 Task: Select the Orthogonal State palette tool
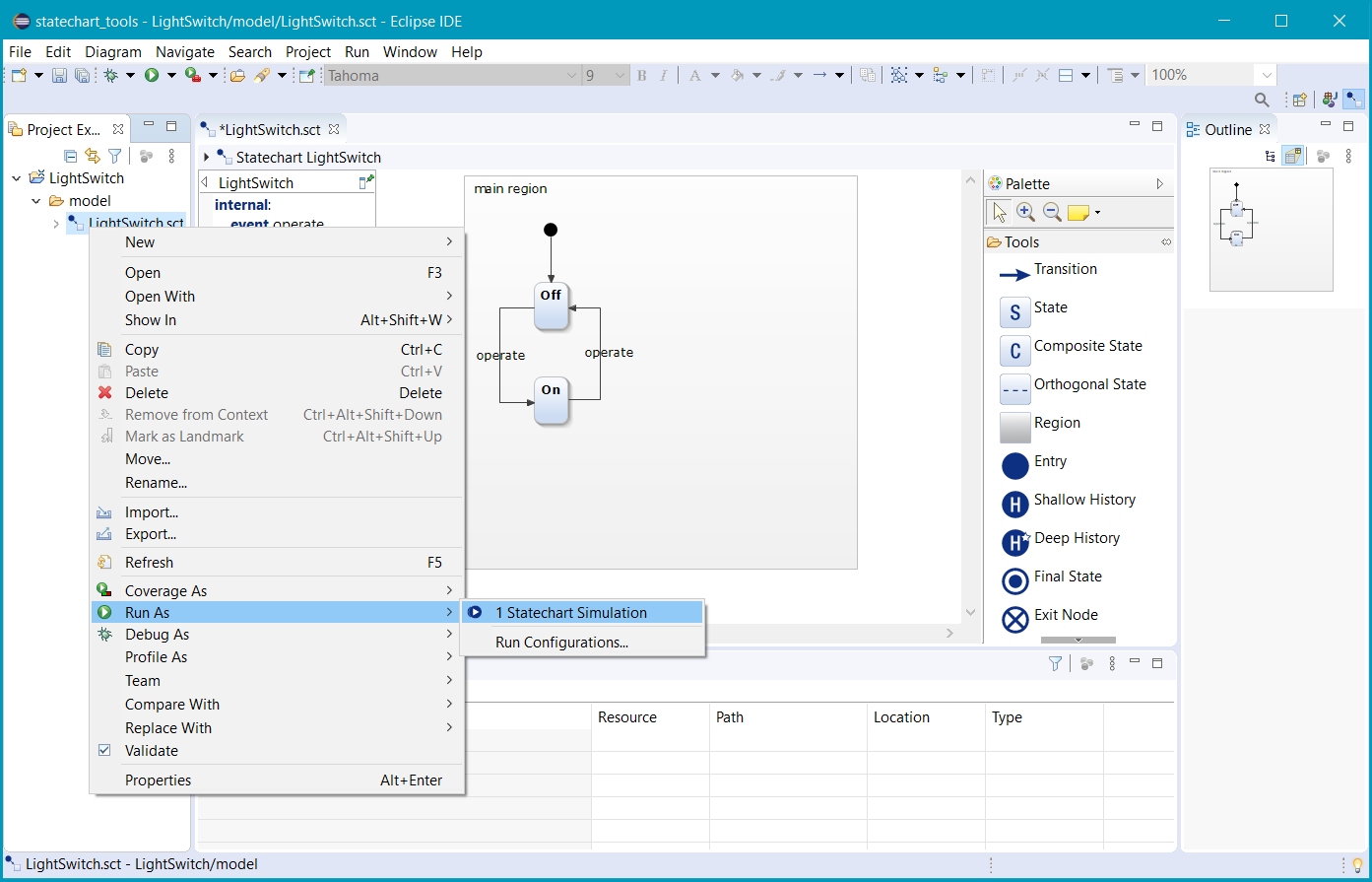point(1074,387)
